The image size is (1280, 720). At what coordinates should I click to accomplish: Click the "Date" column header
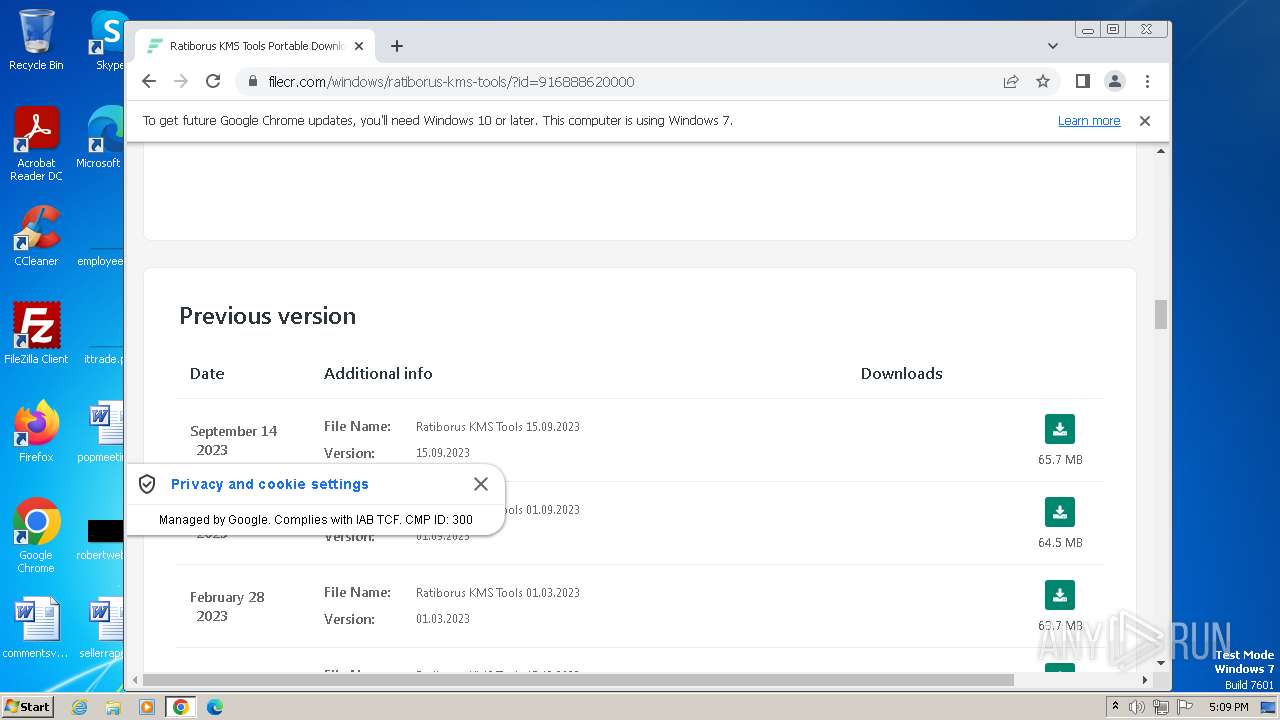click(207, 373)
